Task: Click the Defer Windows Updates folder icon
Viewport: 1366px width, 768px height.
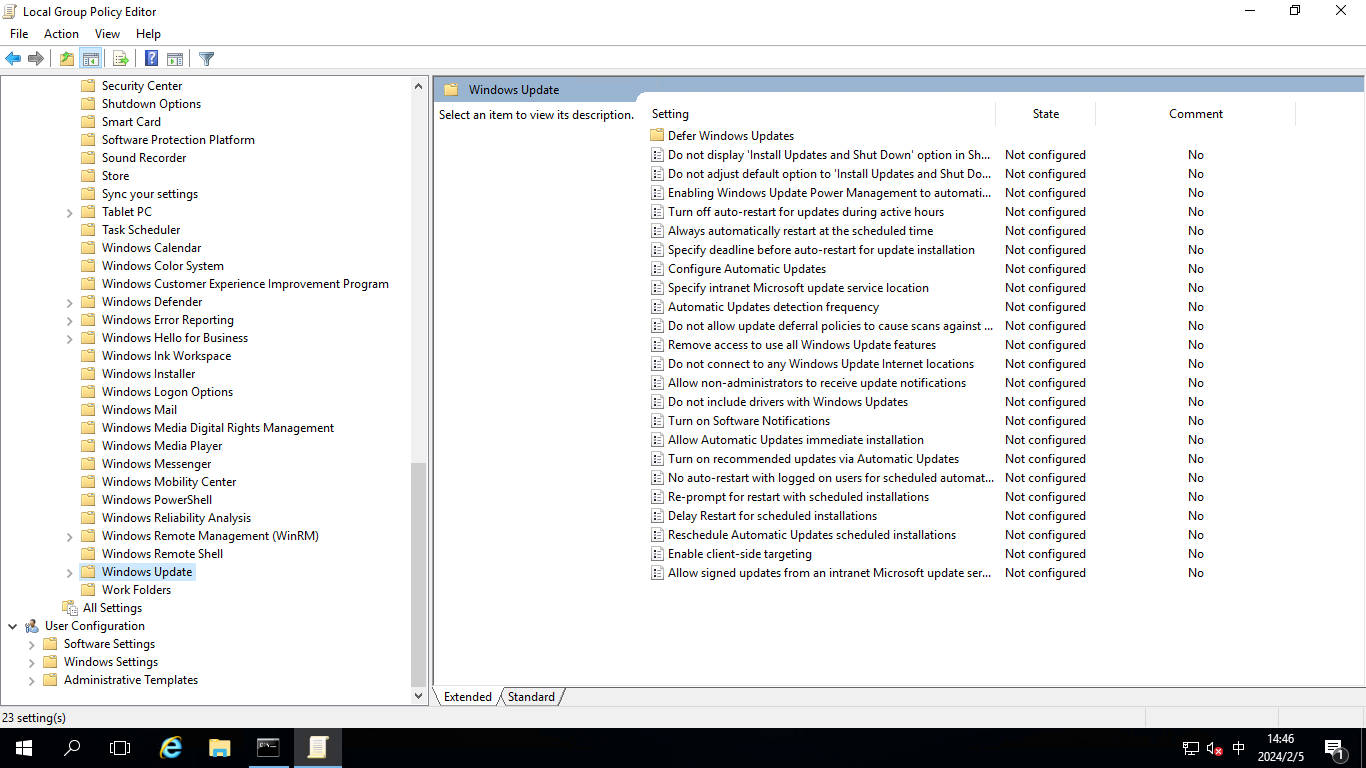Action: tap(657, 135)
